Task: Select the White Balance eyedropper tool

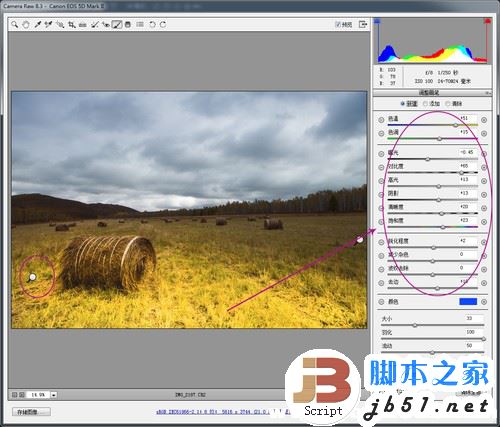Action: coord(37,25)
